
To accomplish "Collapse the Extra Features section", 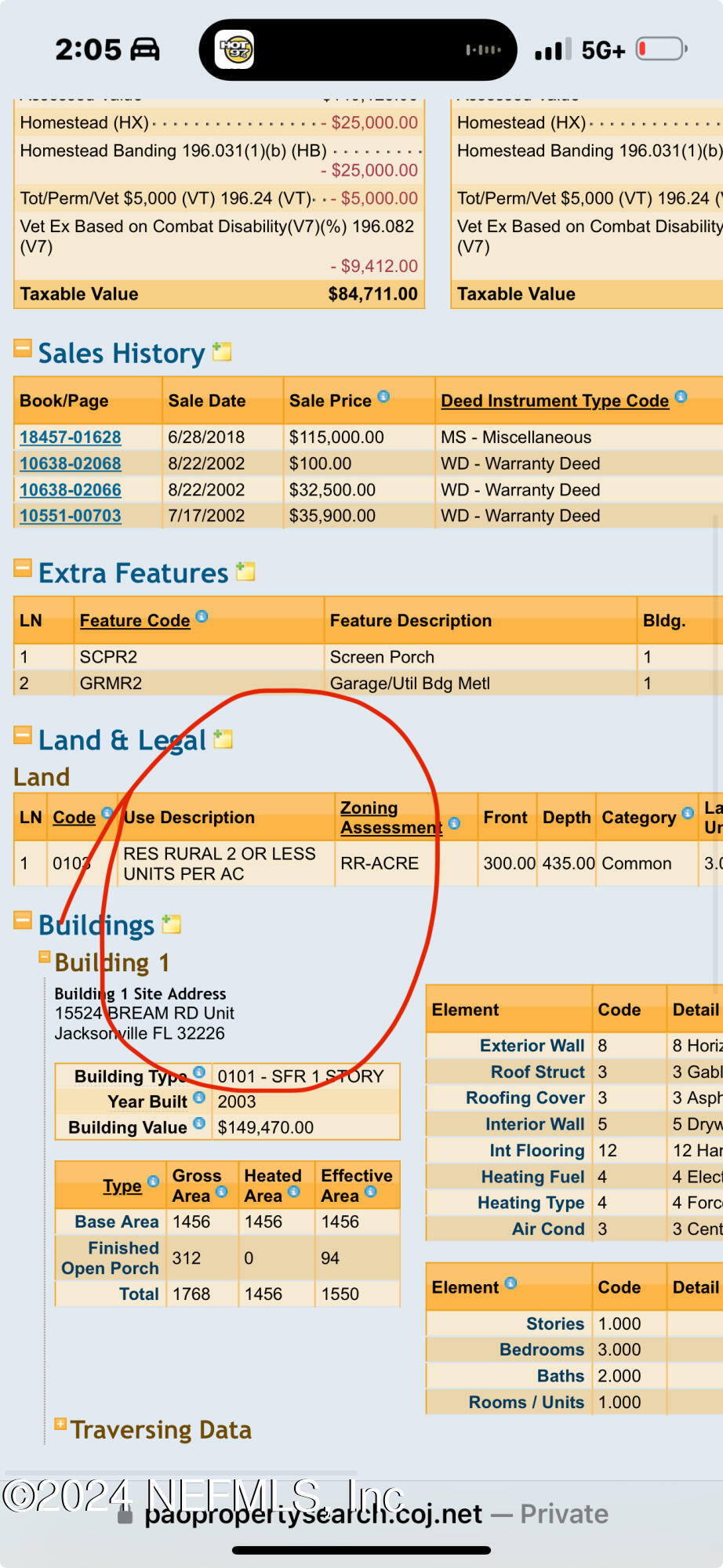I will [23, 568].
